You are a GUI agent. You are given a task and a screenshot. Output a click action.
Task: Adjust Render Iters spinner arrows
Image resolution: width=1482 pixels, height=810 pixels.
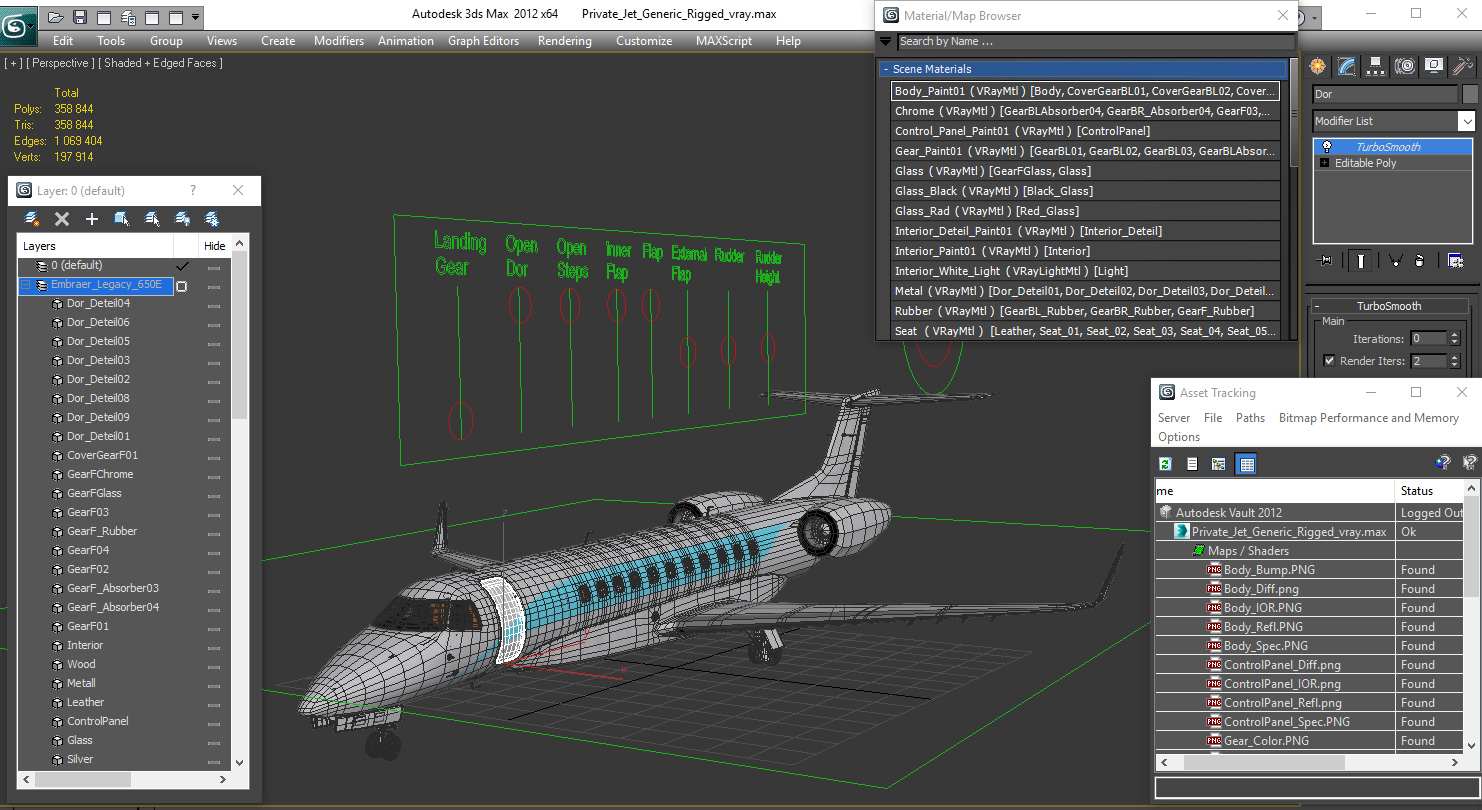(x=1455, y=361)
